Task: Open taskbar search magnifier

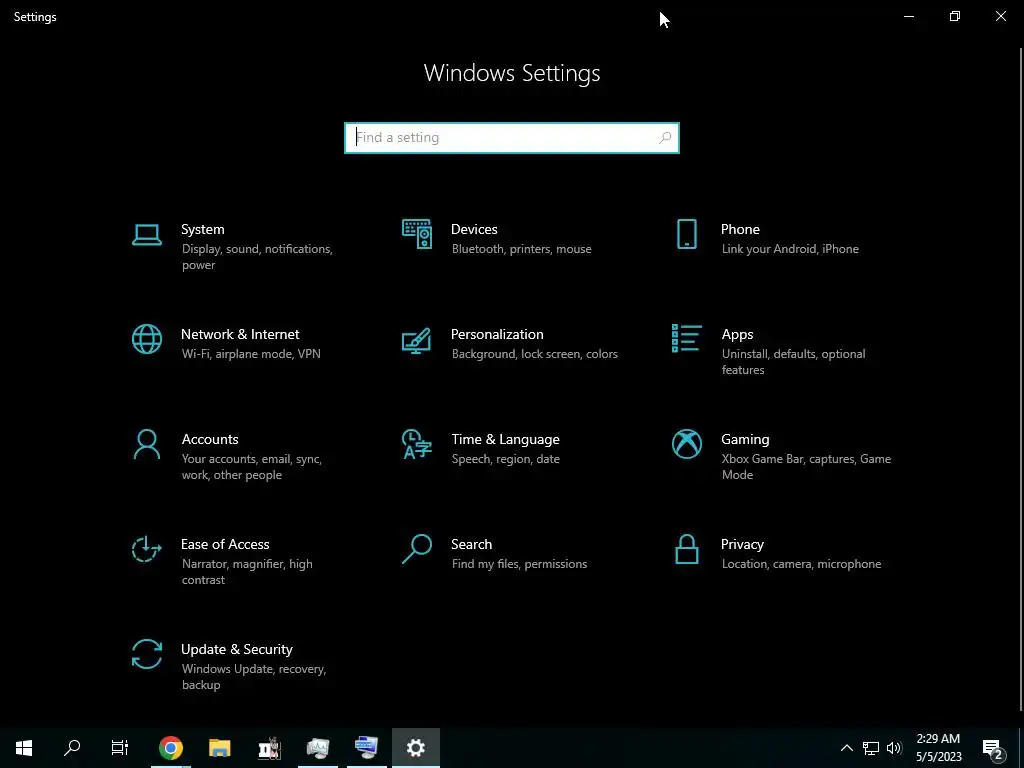Action: pyautogui.click(x=72, y=748)
